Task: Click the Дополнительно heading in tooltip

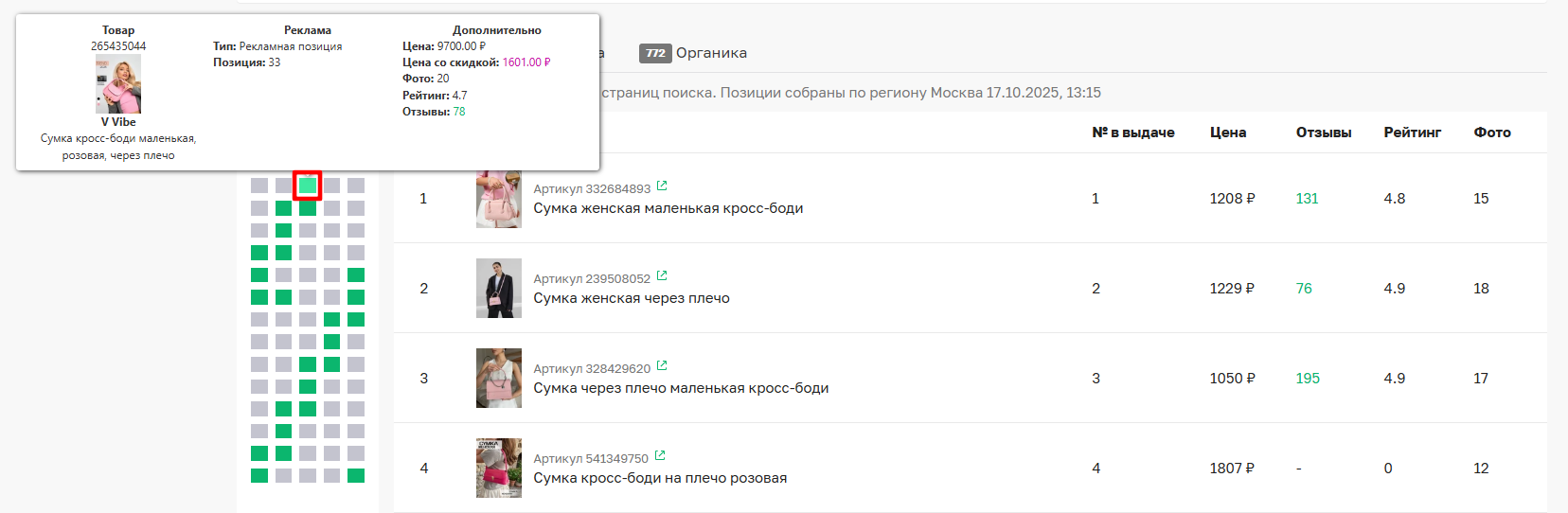Action: tap(497, 30)
